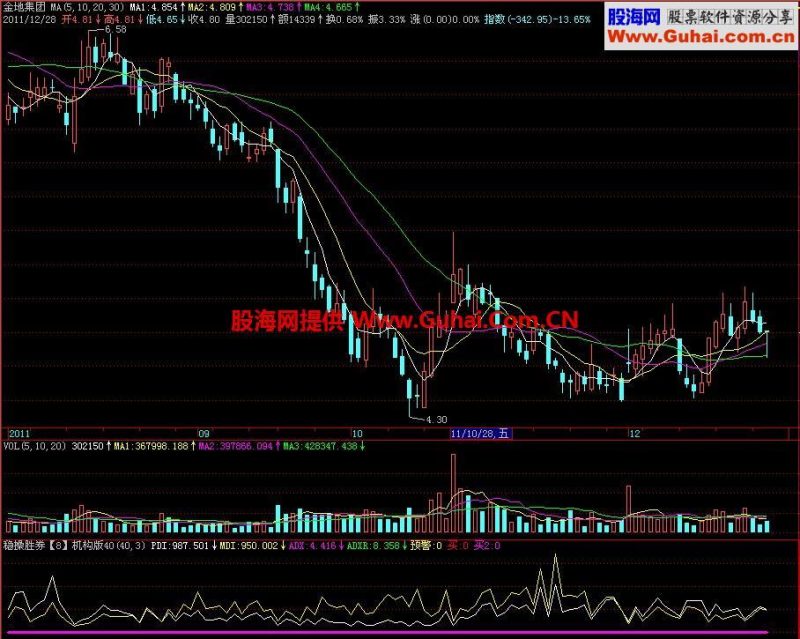Click the 股海网 logo in the corner

pos(634,17)
